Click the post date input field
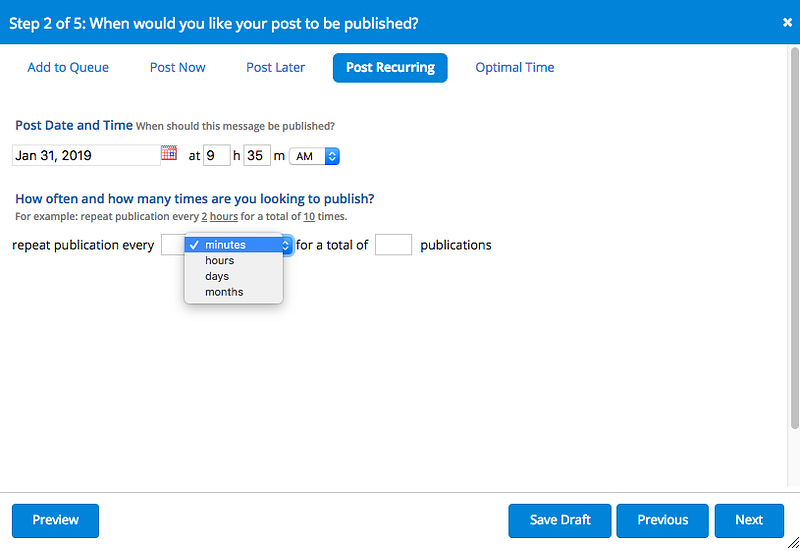This screenshot has width=800, height=551. (x=86, y=156)
